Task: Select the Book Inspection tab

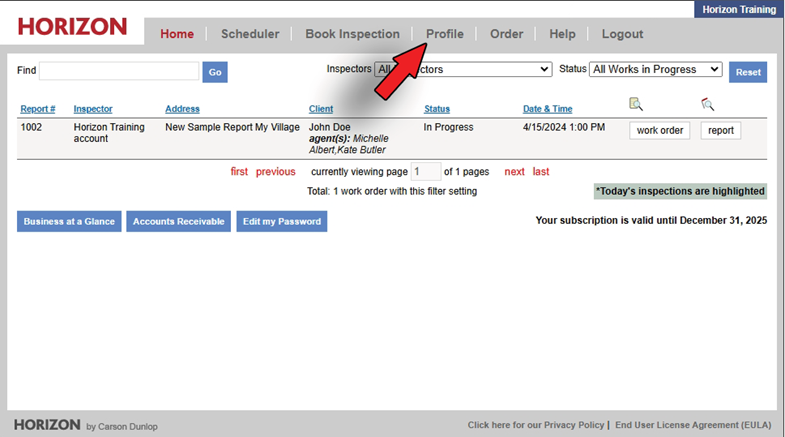Action: tap(352, 34)
